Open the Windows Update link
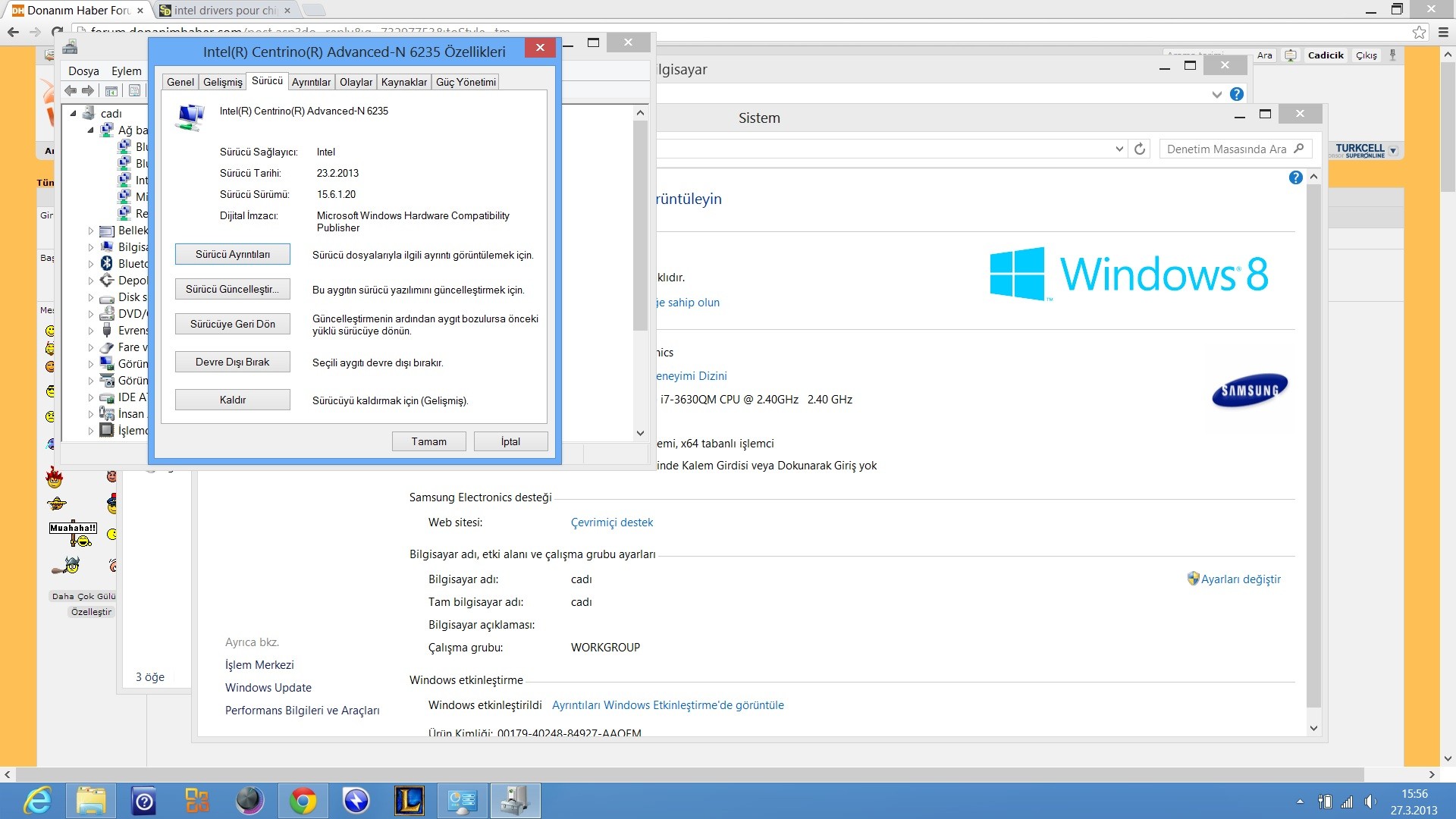This screenshot has height=819, width=1456. 268,688
